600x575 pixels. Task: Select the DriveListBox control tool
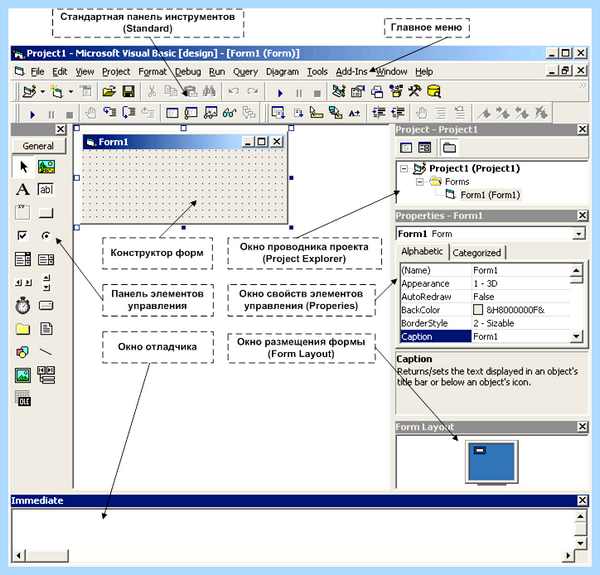[x=46, y=306]
